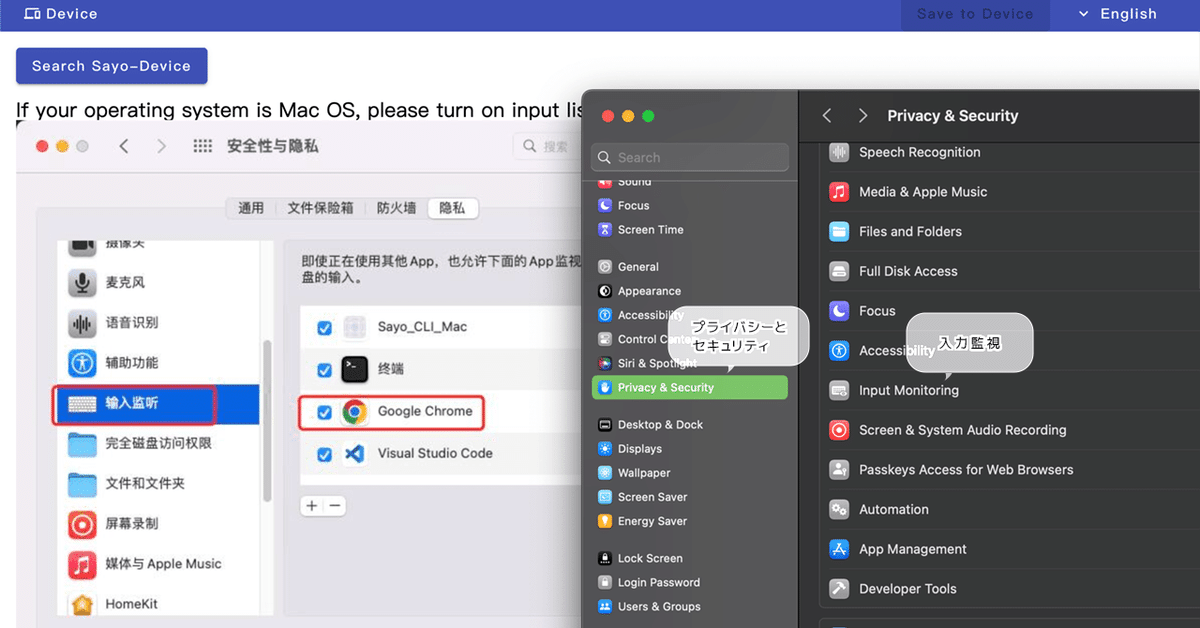Navigate back in Privacy & Security pane
1200x628 pixels.
click(827, 116)
